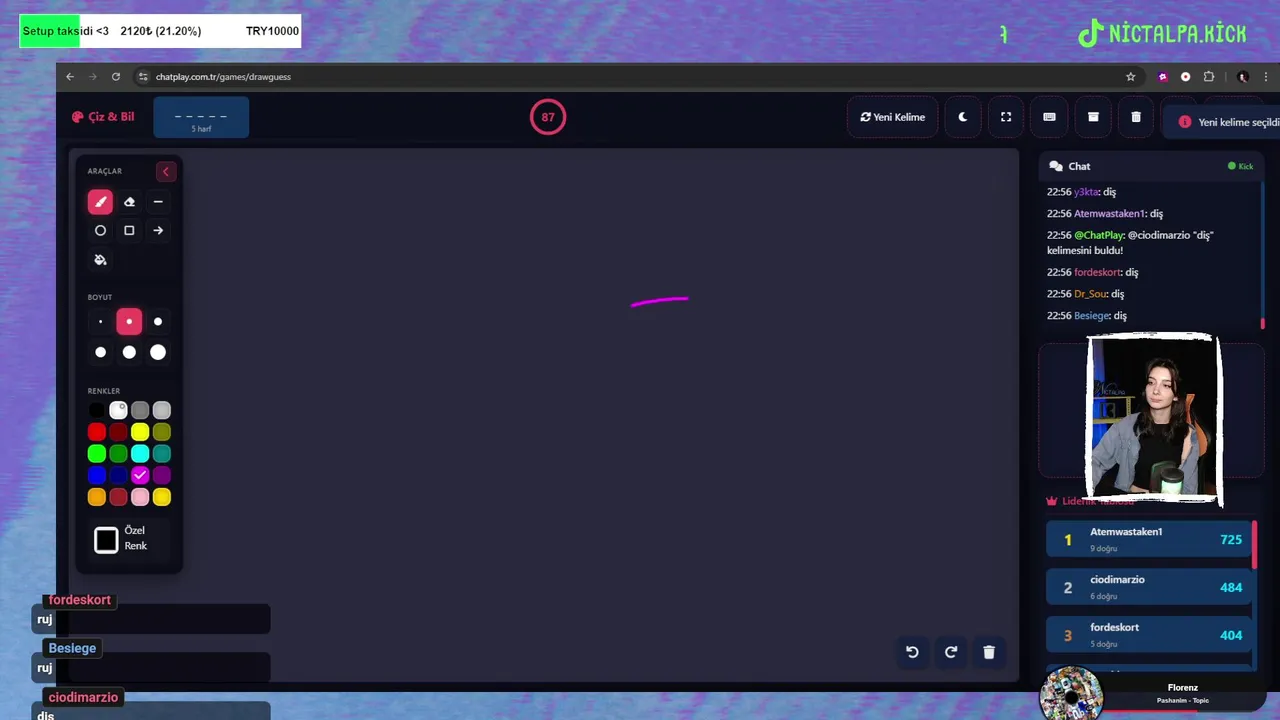Screen dimensions: 1280x720
Task: Pick the navy color swatch
Action: [118, 475]
